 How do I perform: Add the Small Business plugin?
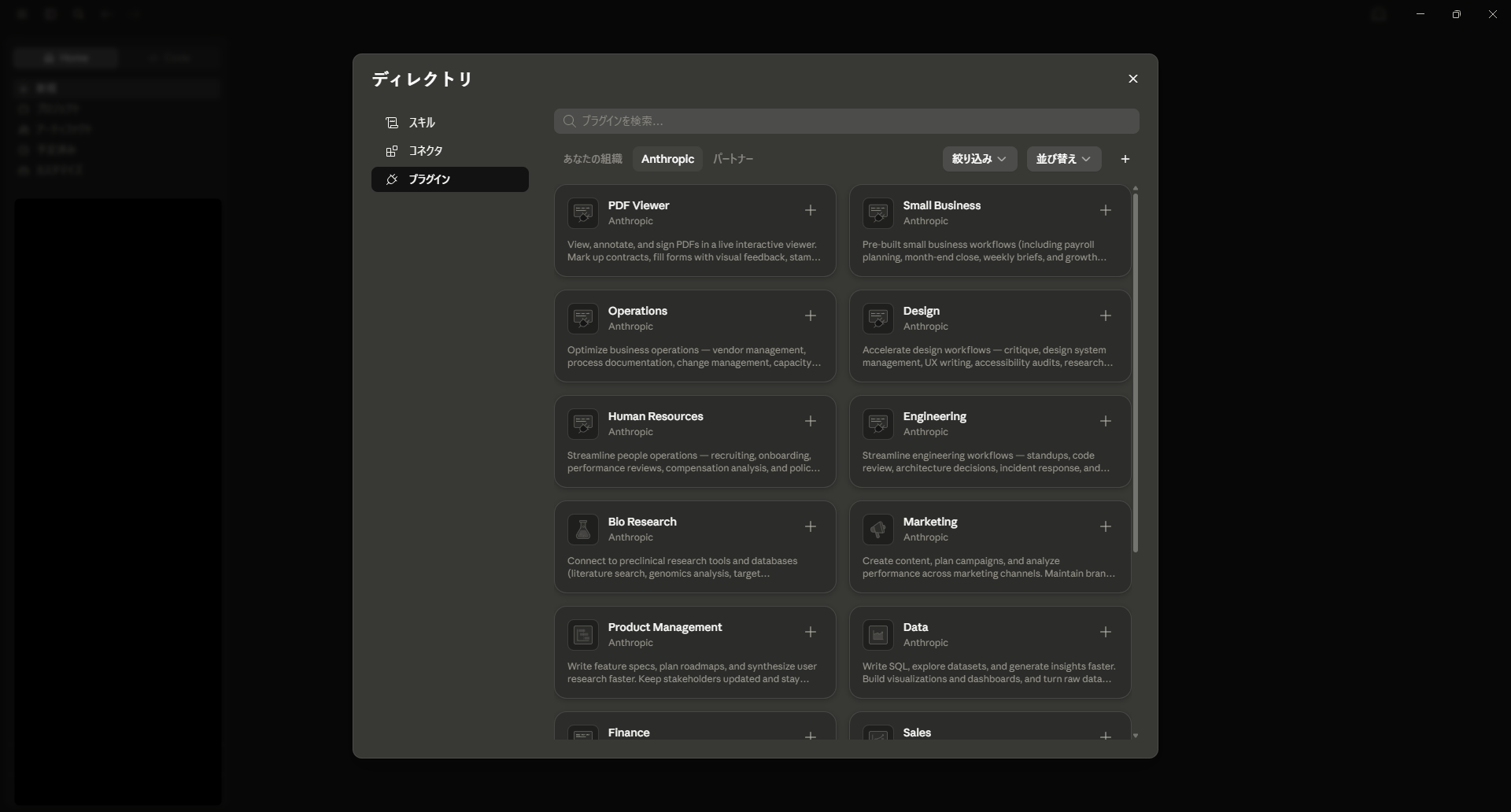[1106, 210]
